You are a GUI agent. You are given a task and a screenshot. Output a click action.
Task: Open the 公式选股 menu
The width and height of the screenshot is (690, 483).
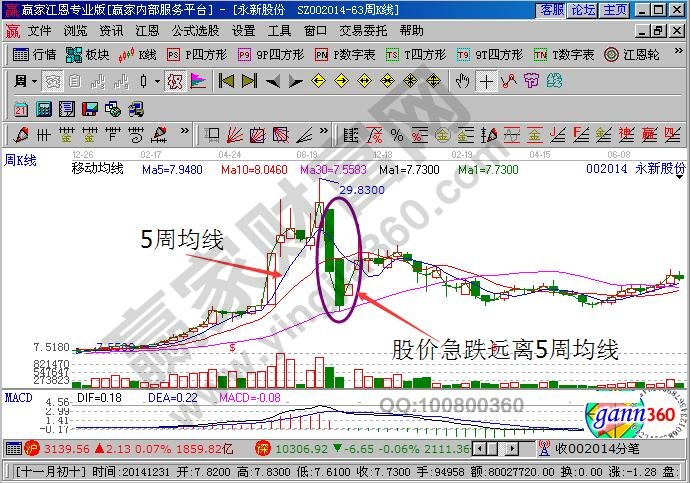pos(195,30)
